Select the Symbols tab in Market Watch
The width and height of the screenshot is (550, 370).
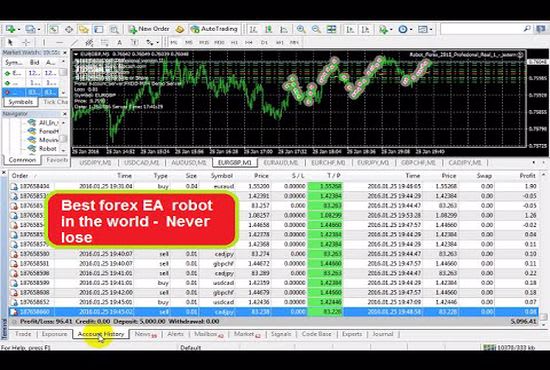pyautogui.click(x=21, y=102)
